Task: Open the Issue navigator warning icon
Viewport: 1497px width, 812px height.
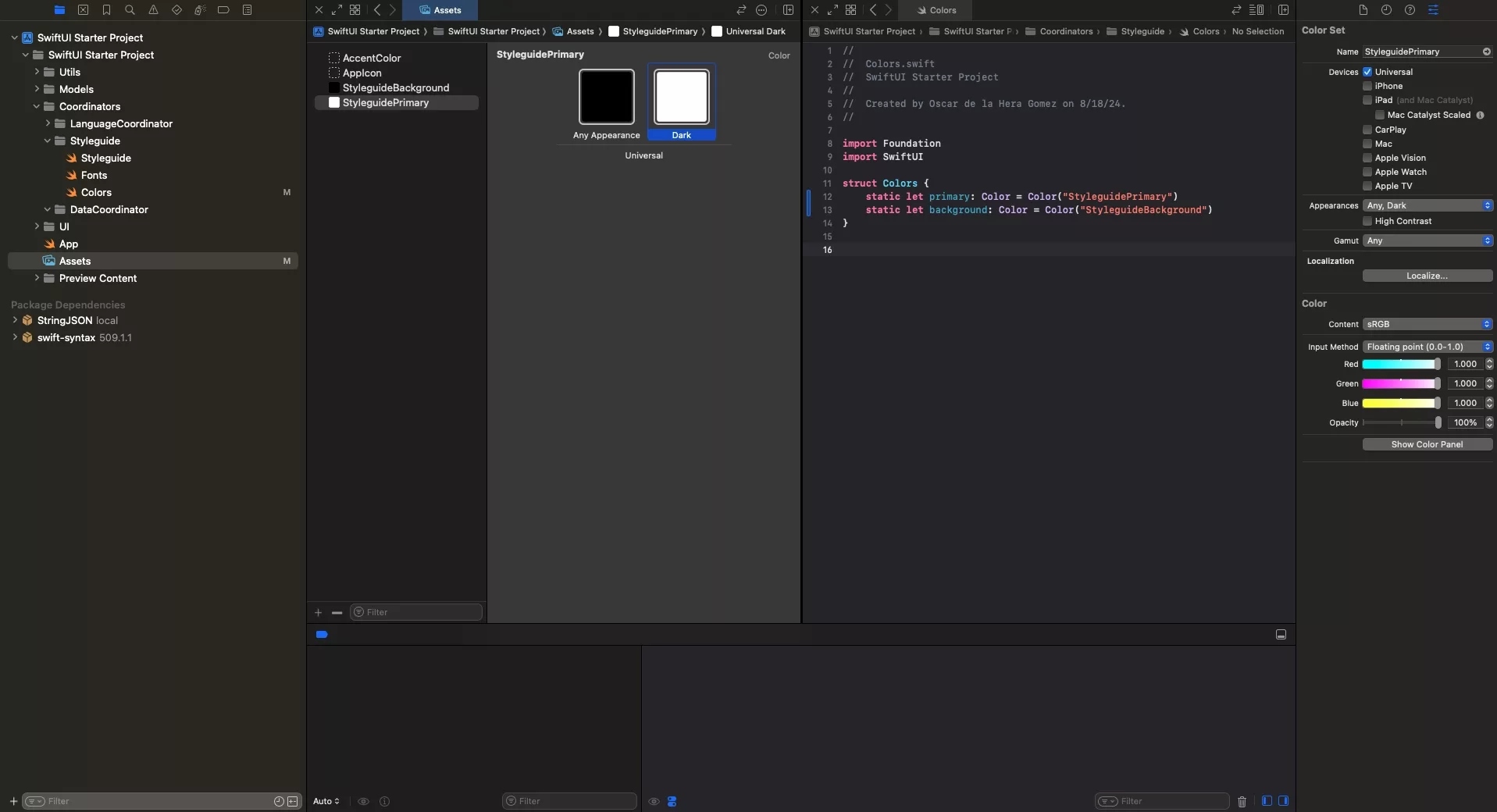Action: coord(153,10)
